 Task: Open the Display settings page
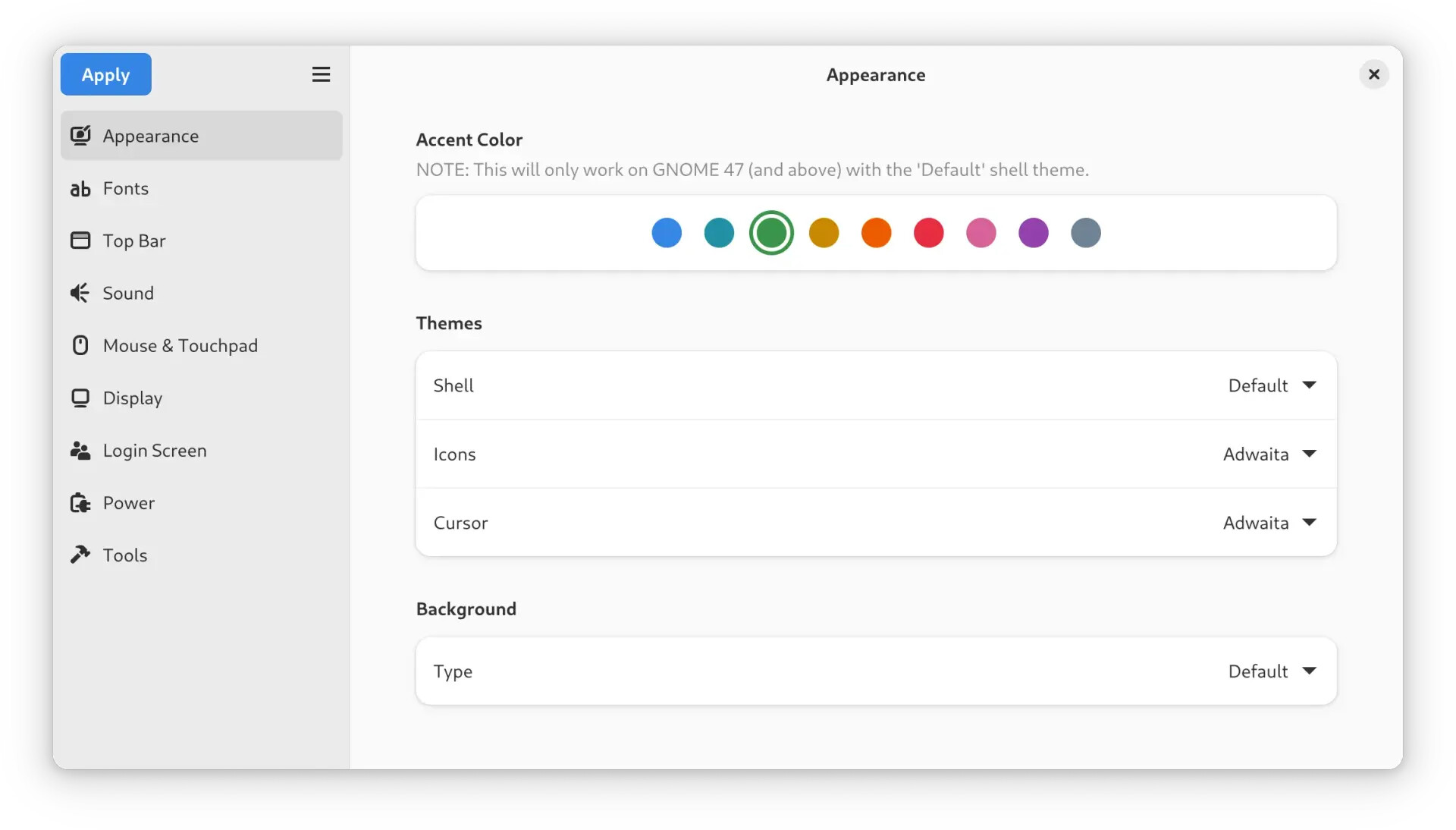(x=133, y=398)
